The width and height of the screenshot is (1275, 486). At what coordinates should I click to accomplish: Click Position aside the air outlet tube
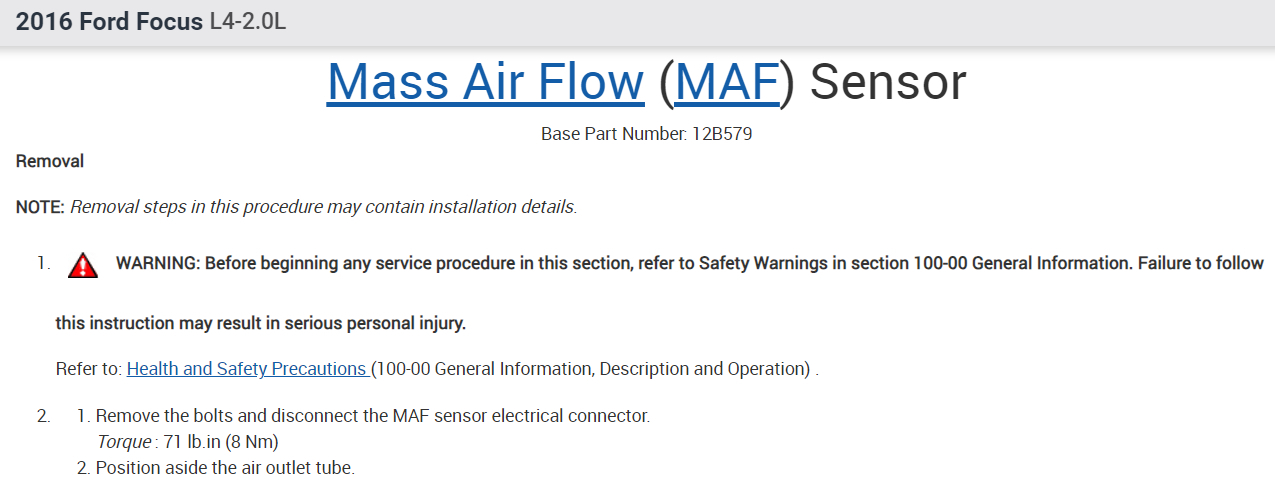225,467
